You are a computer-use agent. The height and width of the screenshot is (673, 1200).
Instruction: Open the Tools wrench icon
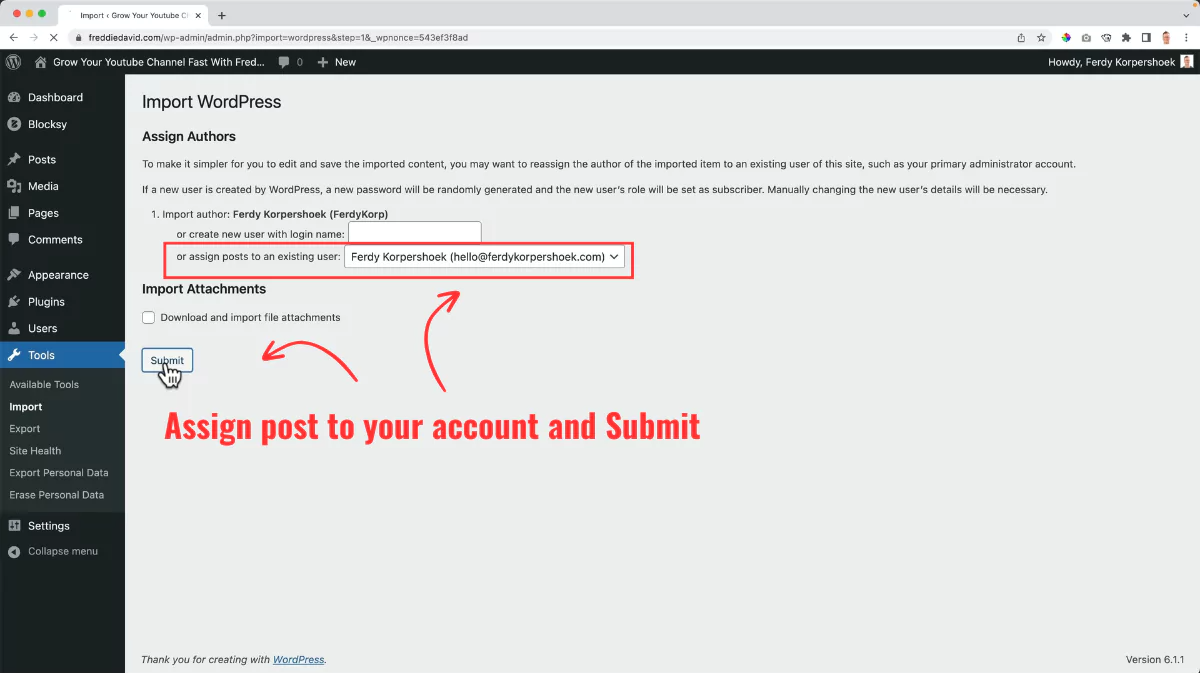[x=14, y=355]
